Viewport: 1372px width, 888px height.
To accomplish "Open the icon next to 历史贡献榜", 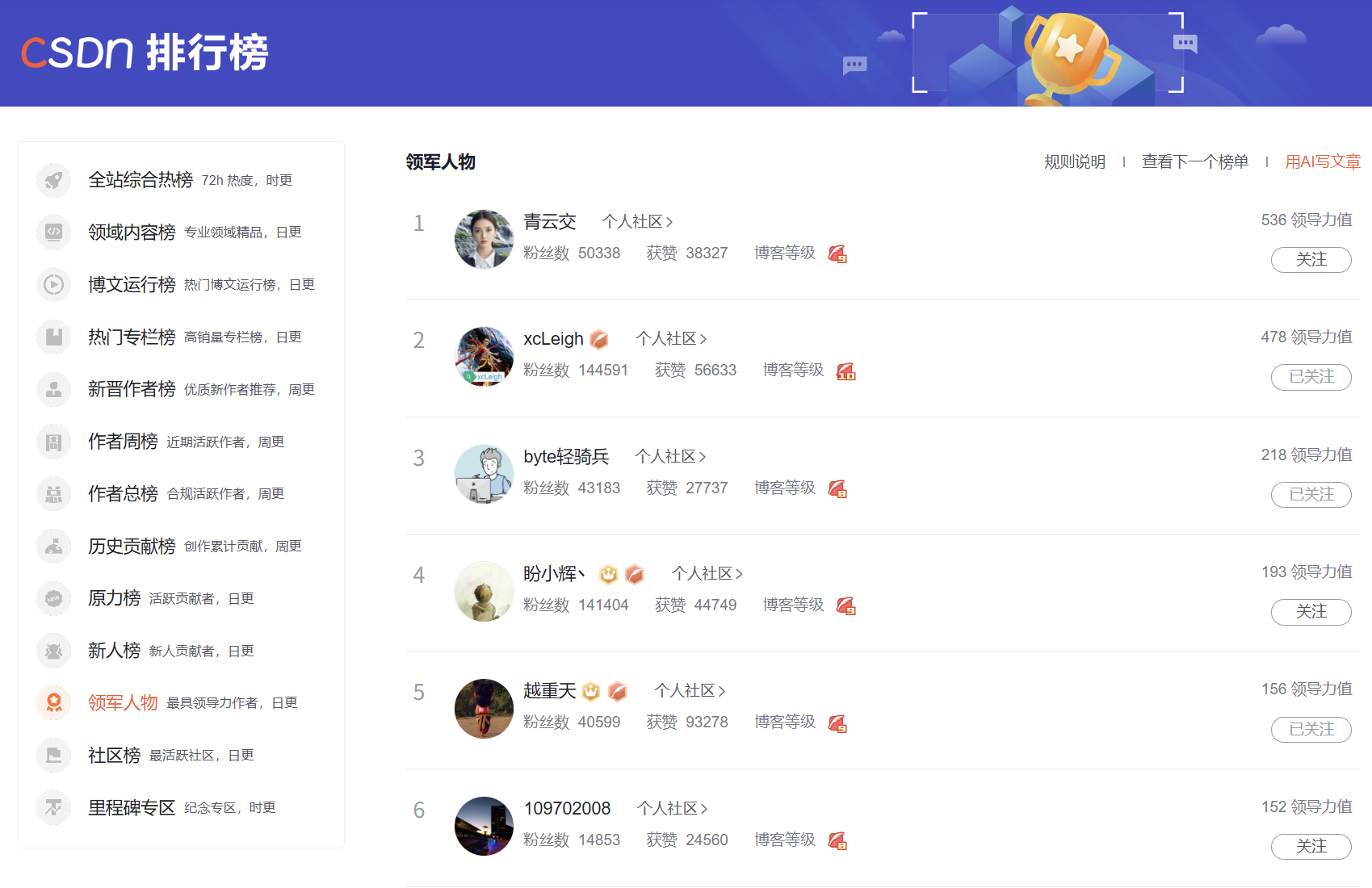I will coord(54,547).
